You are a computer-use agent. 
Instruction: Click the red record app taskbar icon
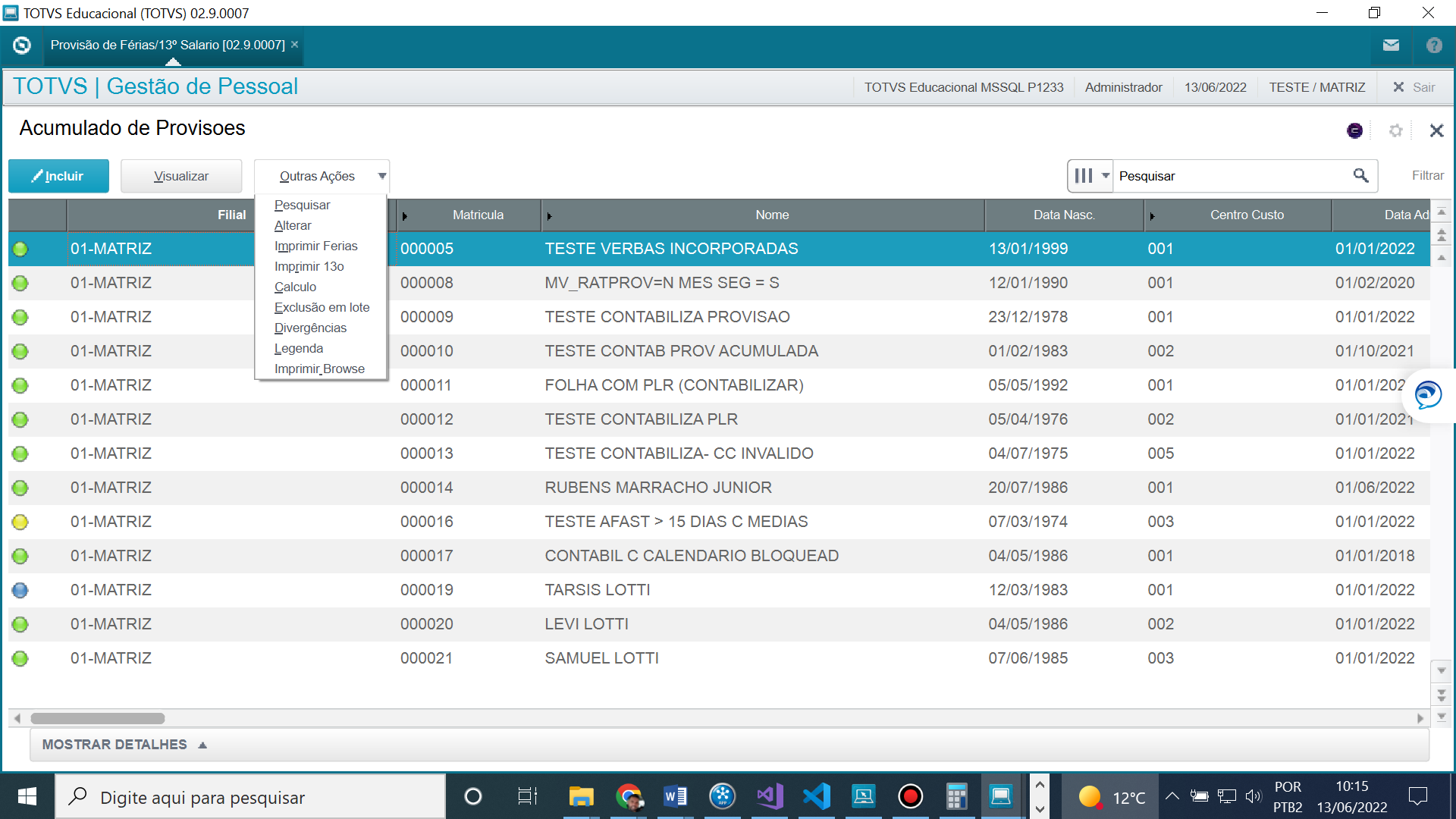910,796
